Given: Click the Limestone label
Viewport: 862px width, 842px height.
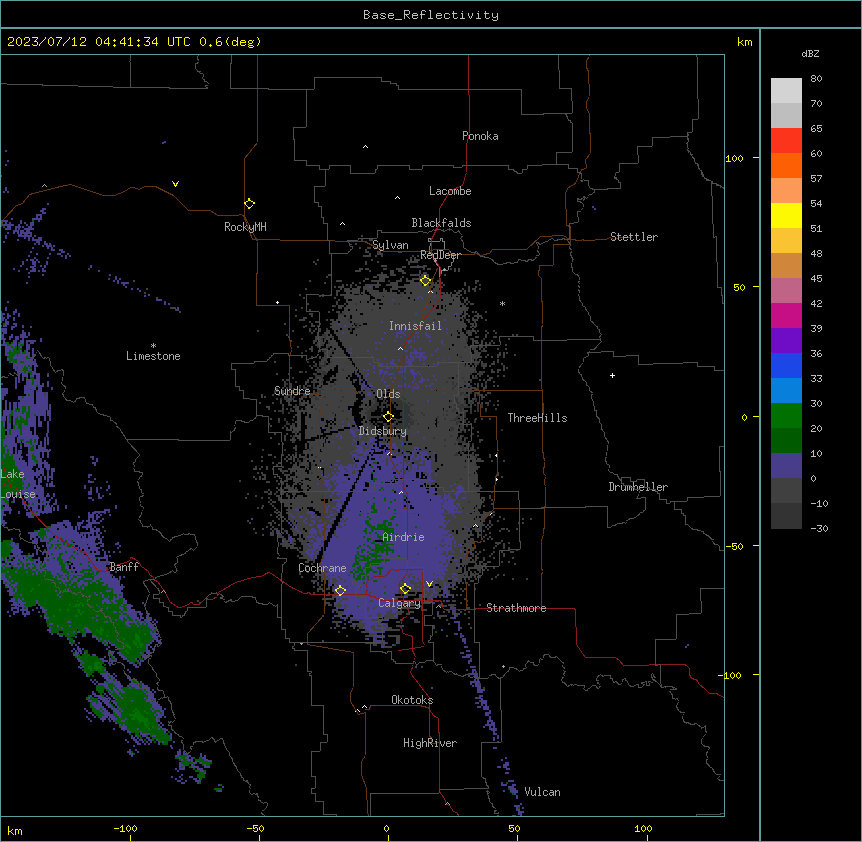Looking at the screenshot, I should click(x=153, y=356).
